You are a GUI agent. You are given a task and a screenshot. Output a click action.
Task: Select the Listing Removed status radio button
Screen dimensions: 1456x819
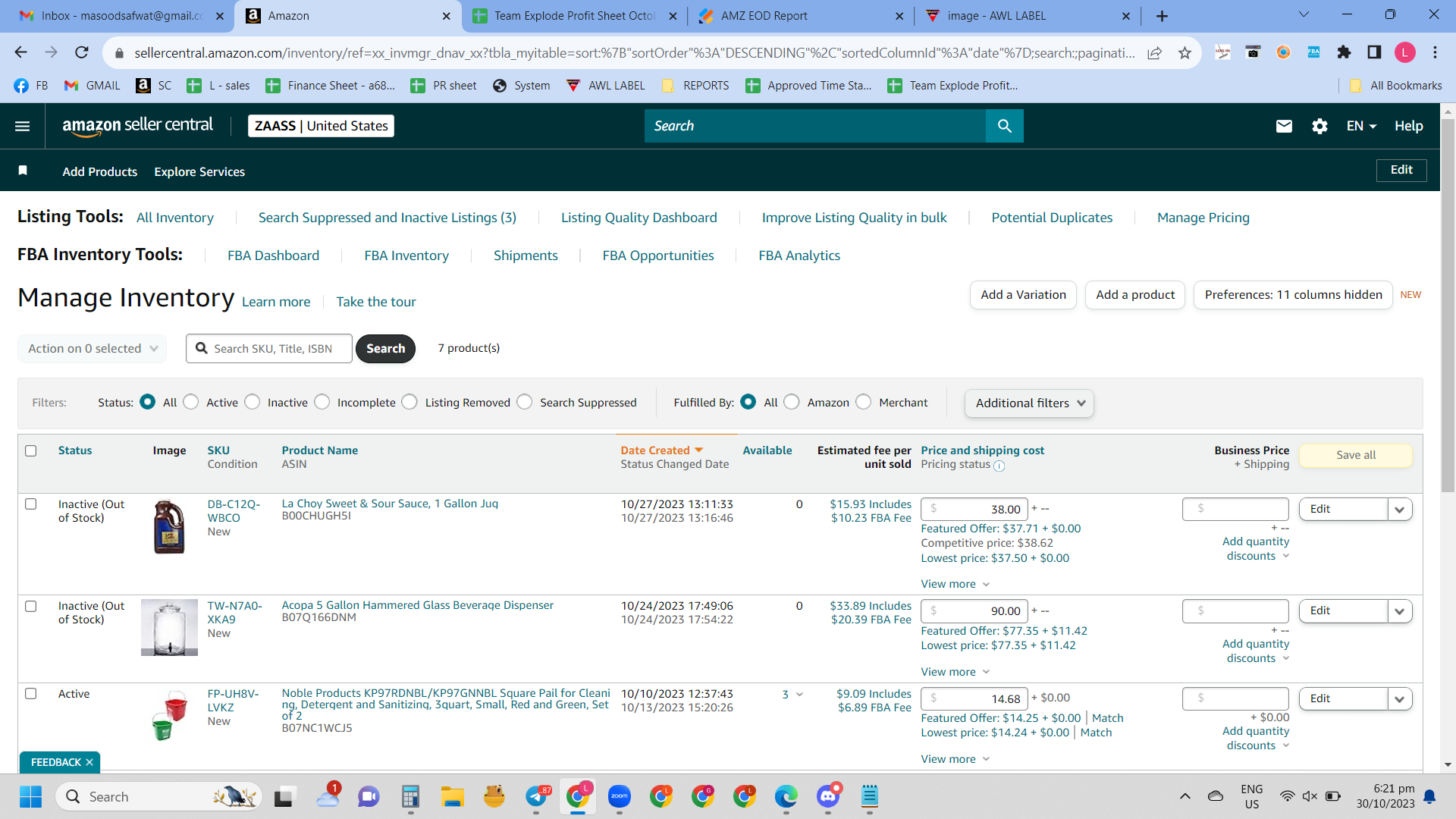coord(409,402)
